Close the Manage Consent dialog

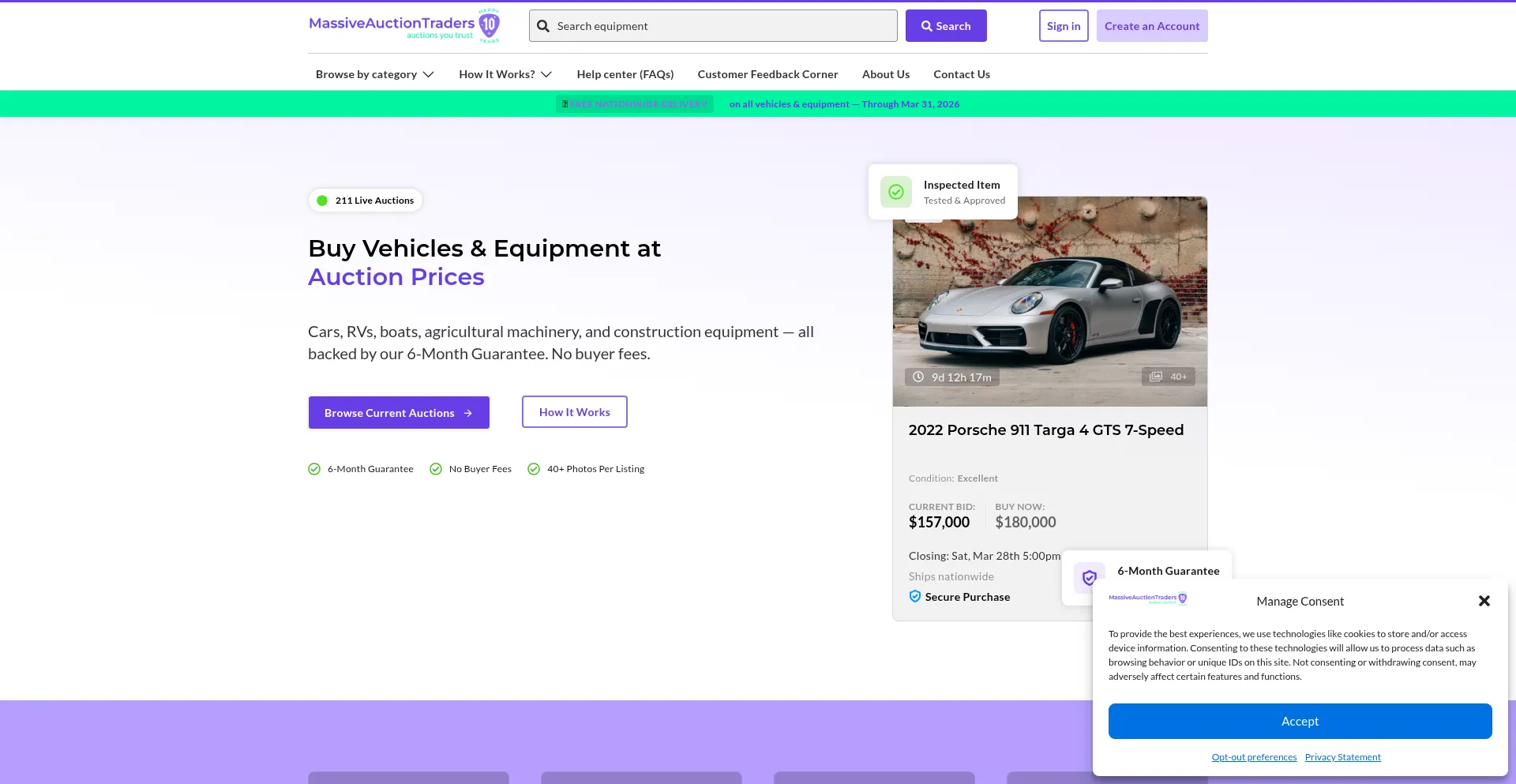pos(1484,601)
